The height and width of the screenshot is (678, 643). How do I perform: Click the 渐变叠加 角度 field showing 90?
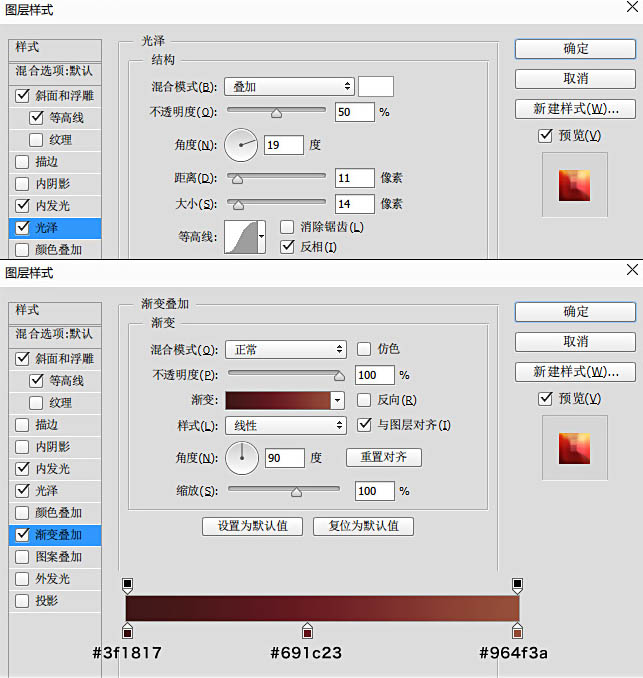coord(285,458)
